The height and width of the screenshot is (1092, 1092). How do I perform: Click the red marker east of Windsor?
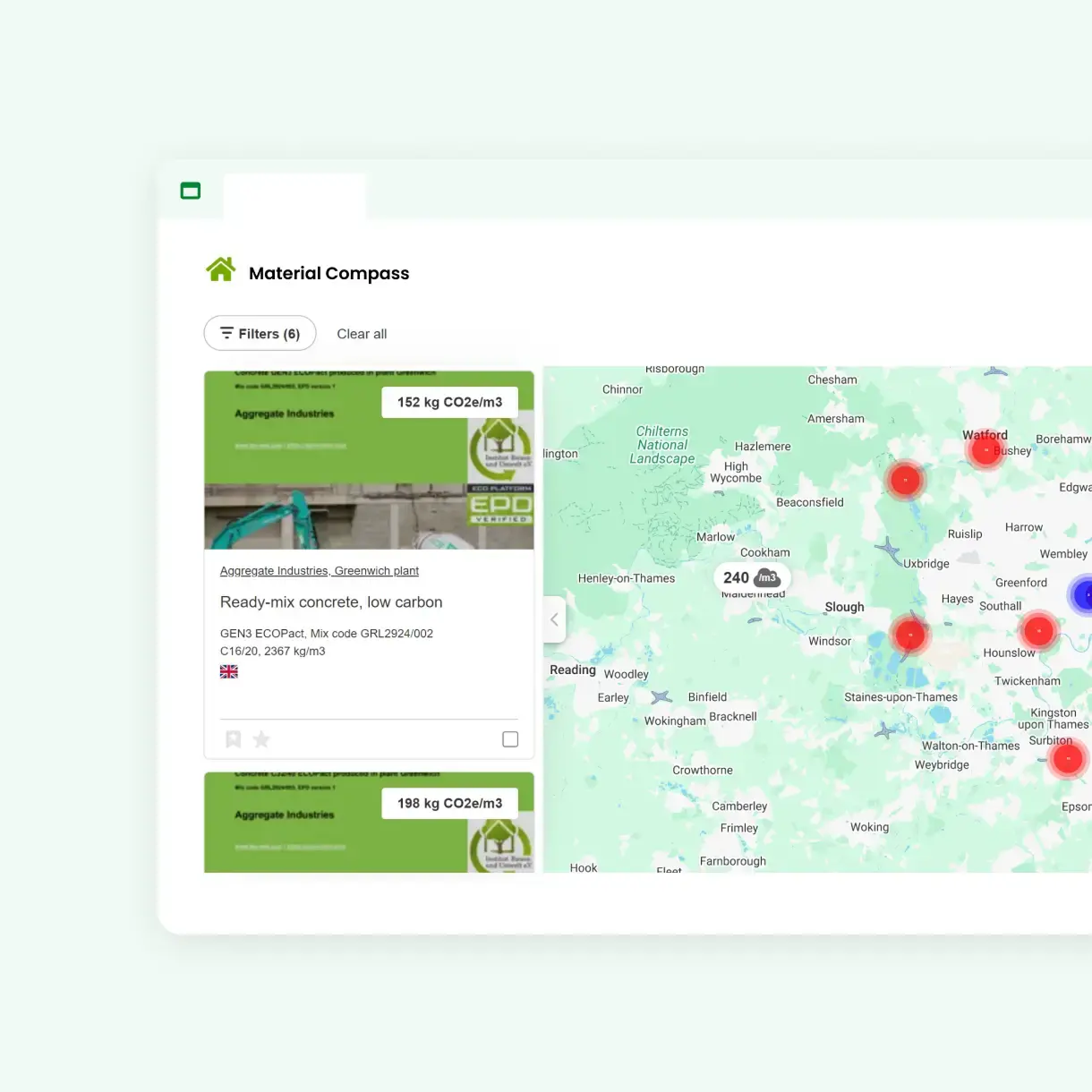(910, 635)
